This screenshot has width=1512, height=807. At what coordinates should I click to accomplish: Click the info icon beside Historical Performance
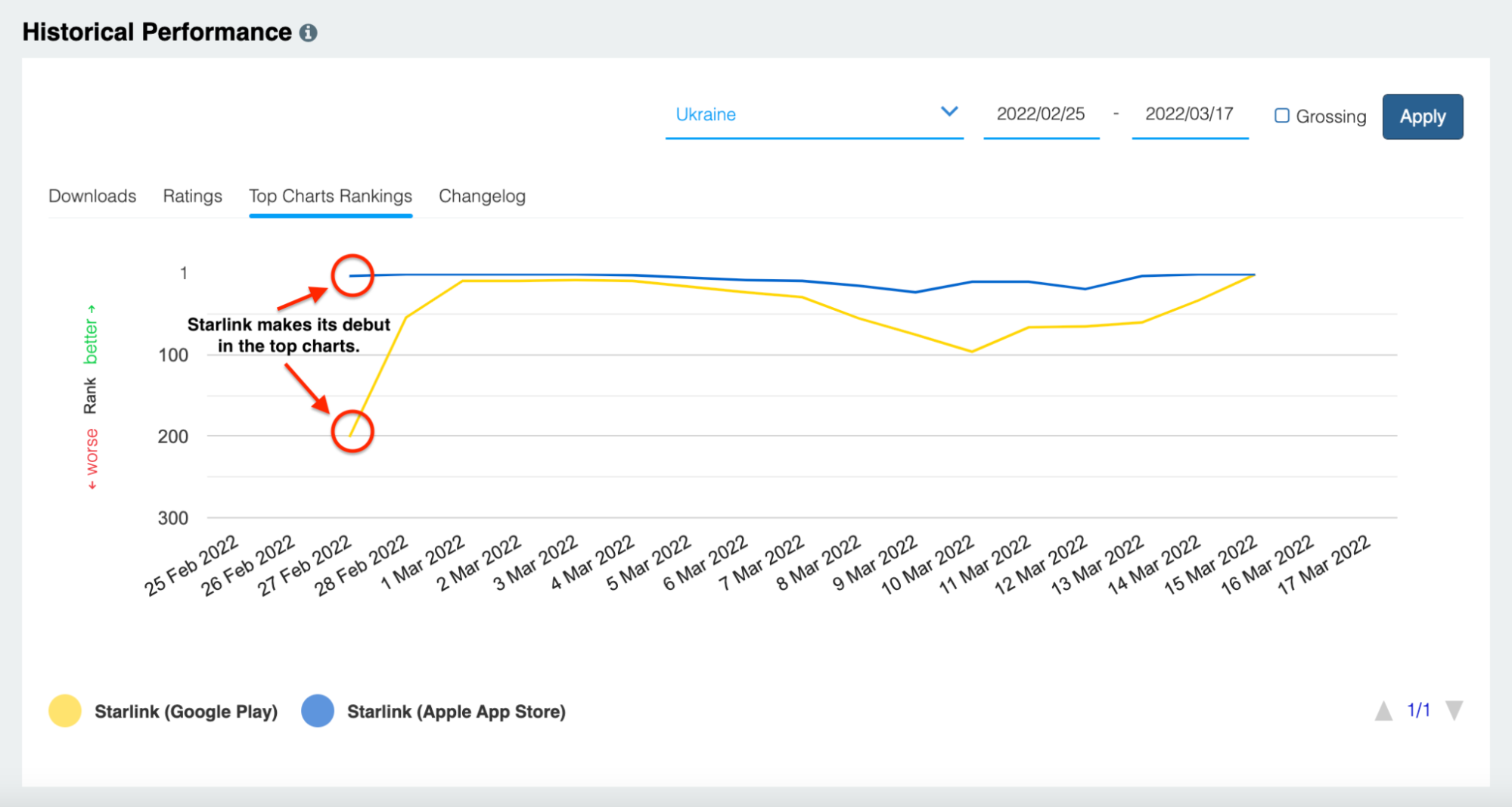tap(308, 33)
